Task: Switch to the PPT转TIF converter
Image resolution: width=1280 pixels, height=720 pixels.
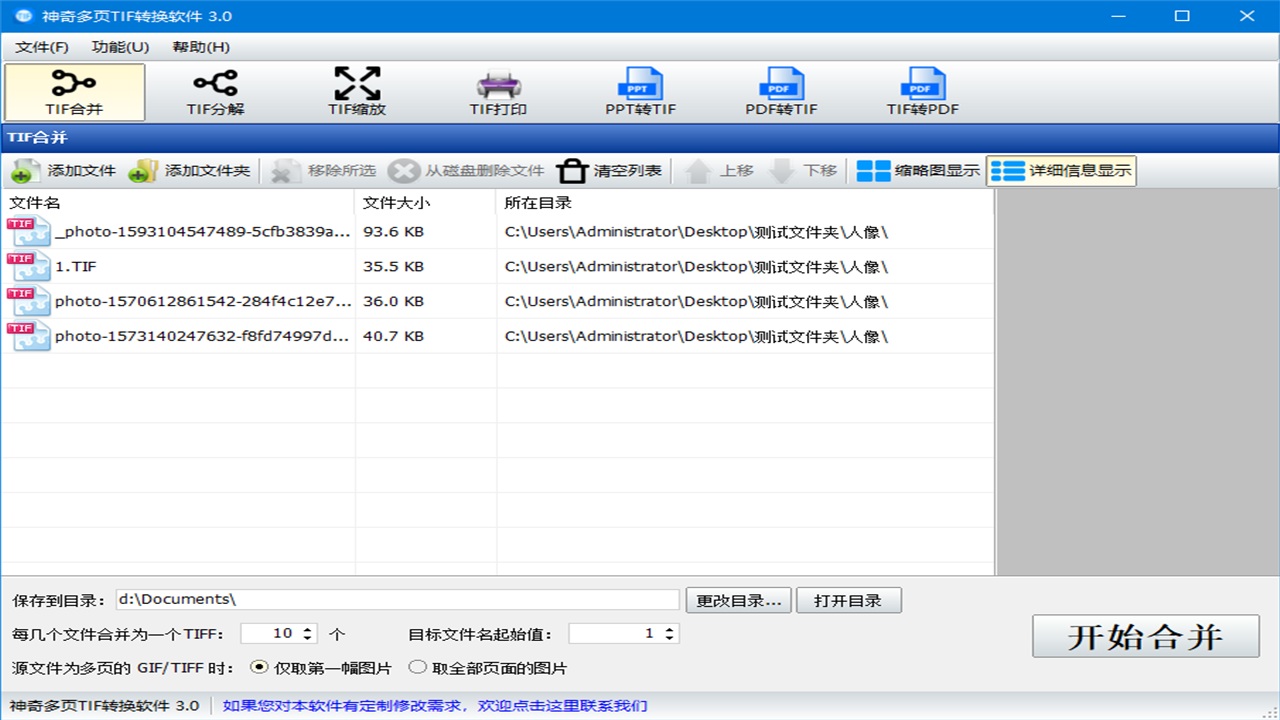Action: [641, 90]
